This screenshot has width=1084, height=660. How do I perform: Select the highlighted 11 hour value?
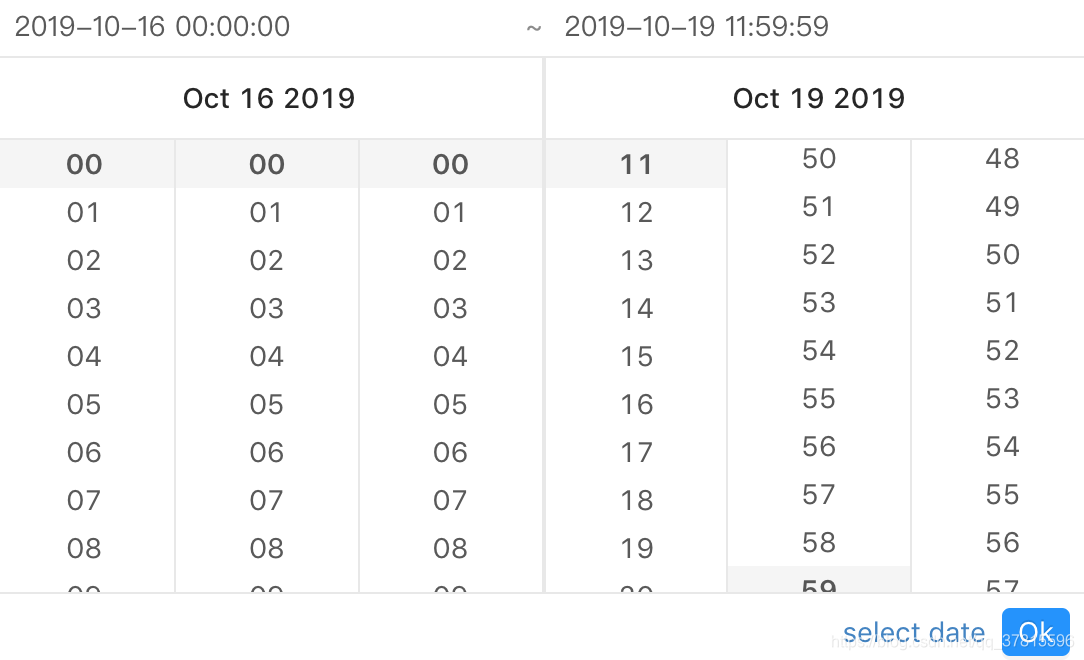tap(636, 164)
